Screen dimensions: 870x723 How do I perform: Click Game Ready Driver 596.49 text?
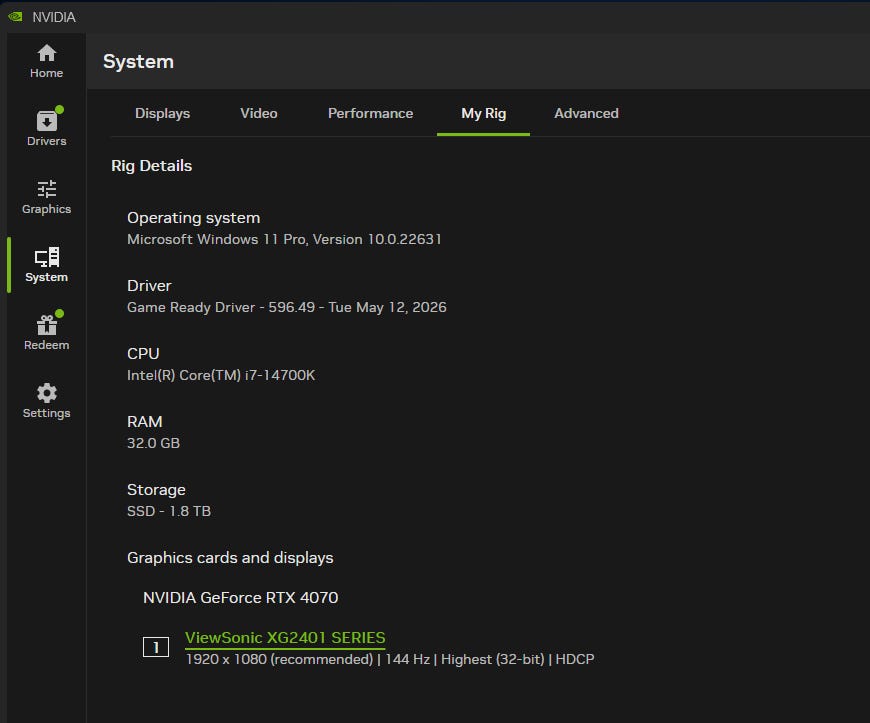click(287, 307)
